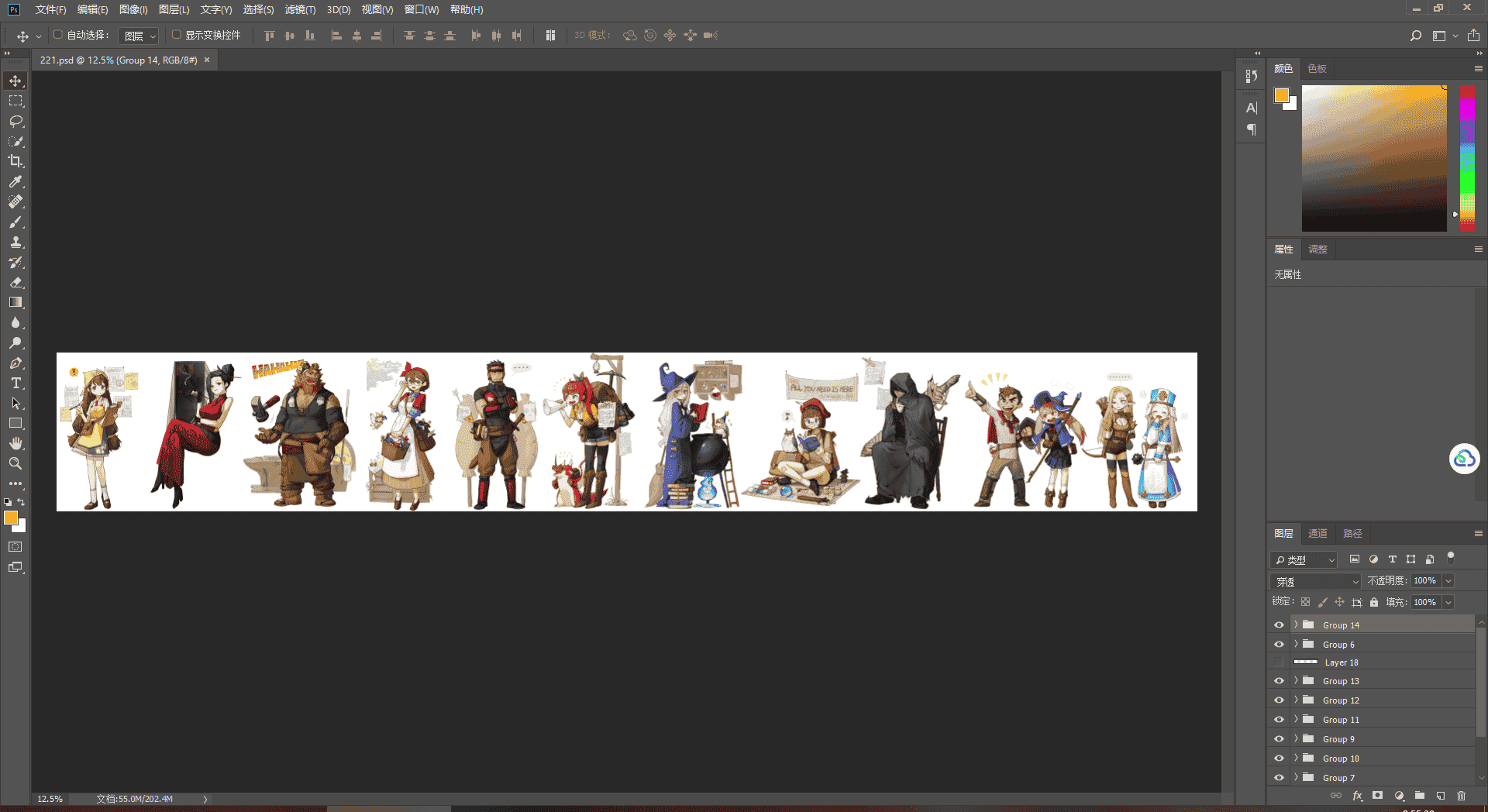This screenshot has height=812, width=1488.
Task: Switch to the 调整 tab
Action: 1317,249
